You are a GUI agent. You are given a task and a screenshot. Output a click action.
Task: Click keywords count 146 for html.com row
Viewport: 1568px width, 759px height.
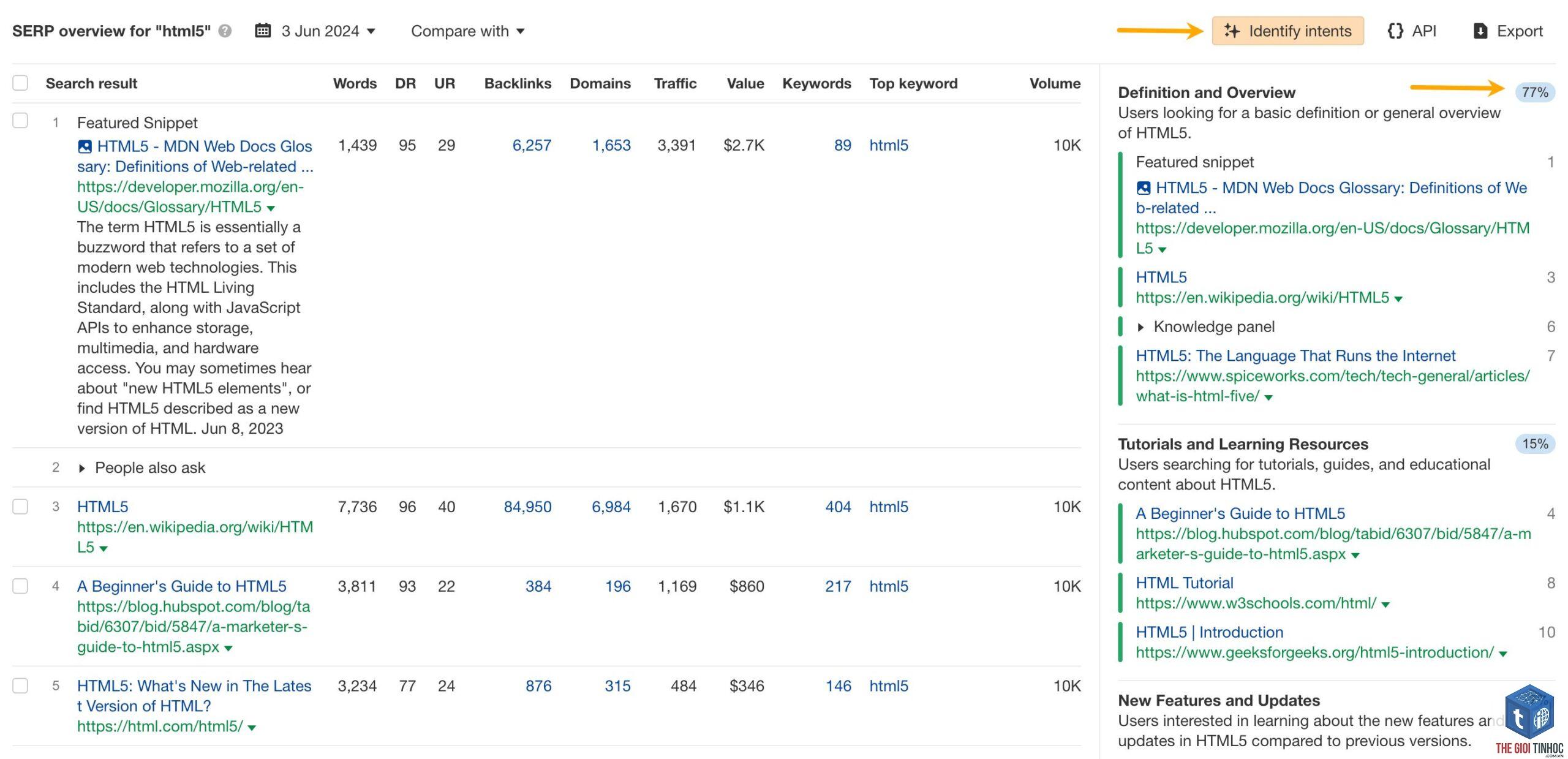[x=838, y=685]
